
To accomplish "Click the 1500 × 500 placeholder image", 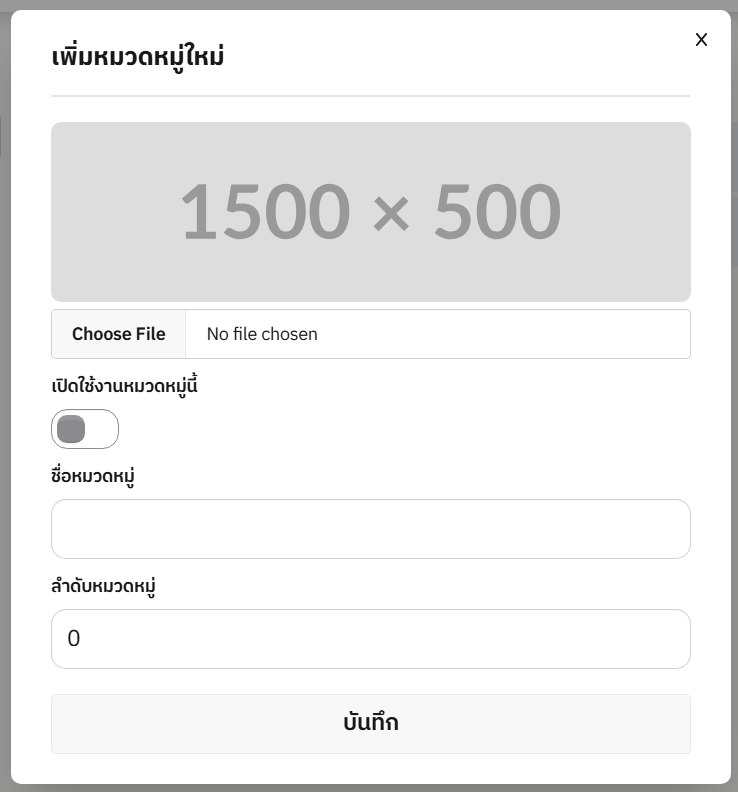I will point(370,212).
